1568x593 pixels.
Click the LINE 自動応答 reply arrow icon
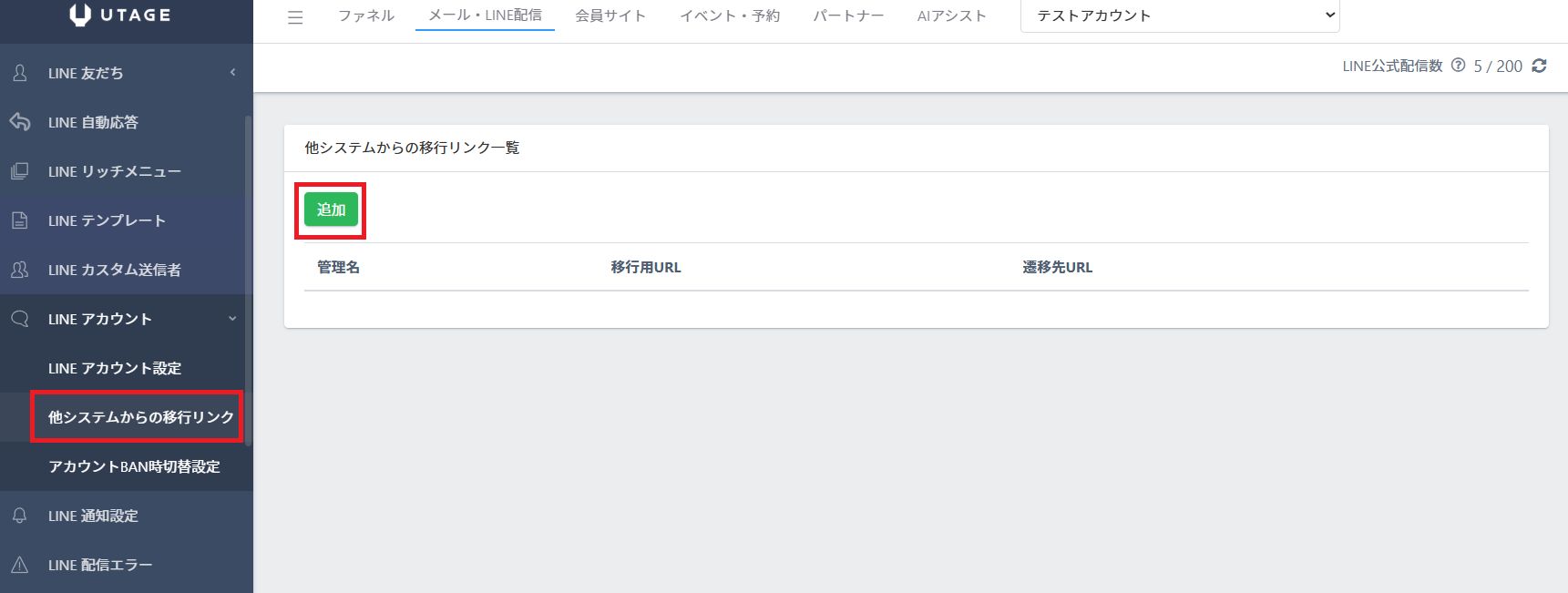pos(20,122)
